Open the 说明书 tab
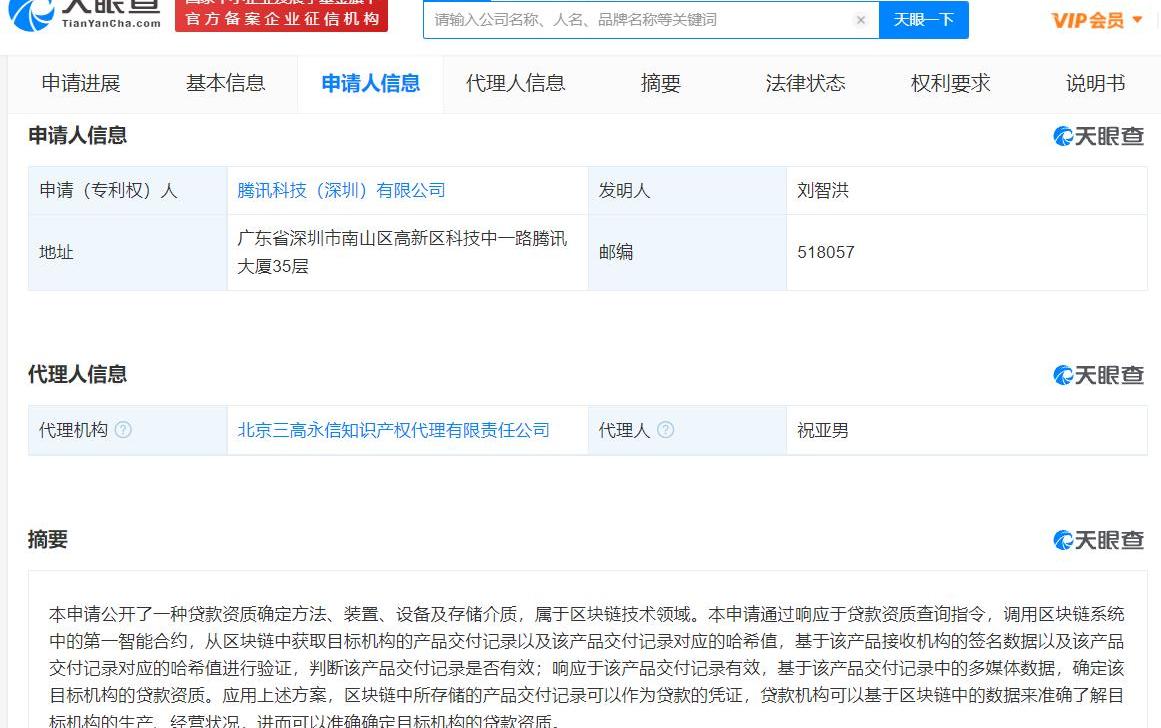Image resolution: width=1161 pixels, height=728 pixels. click(x=1095, y=84)
